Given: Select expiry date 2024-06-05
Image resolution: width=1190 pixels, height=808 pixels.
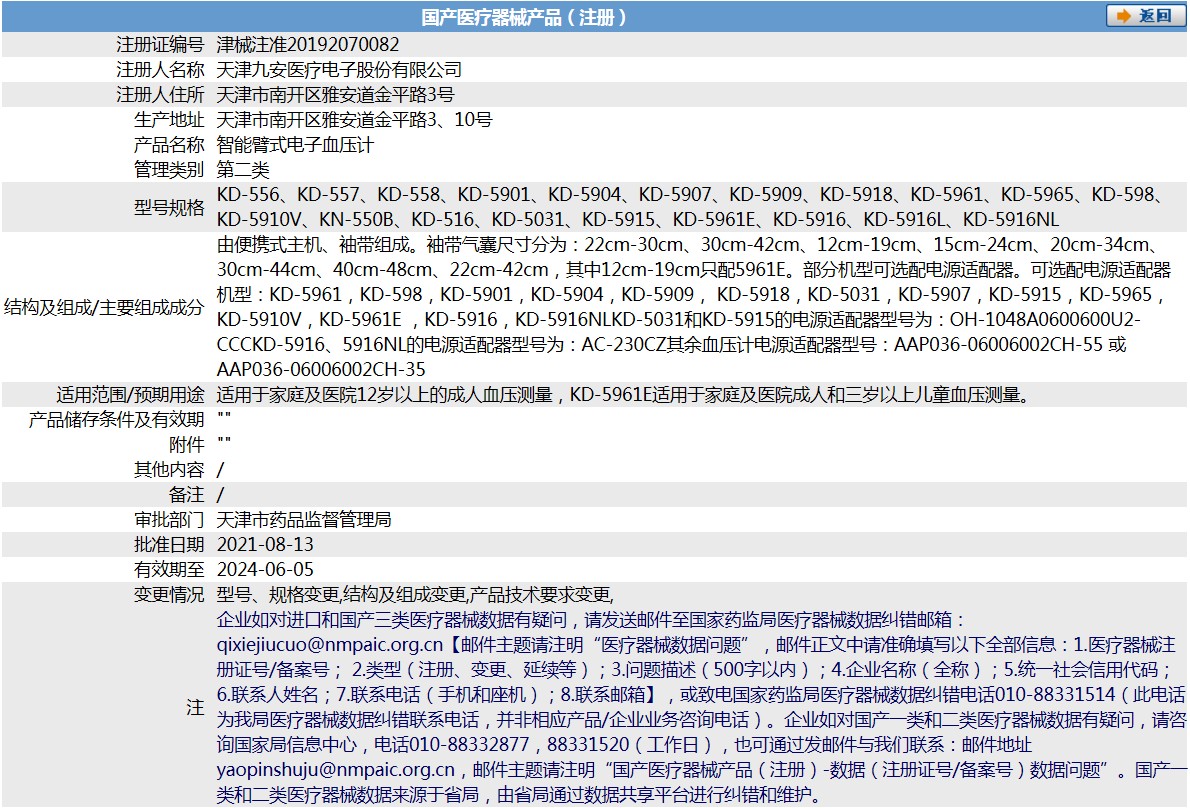Looking at the screenshot, I should [x=265, y=571].
